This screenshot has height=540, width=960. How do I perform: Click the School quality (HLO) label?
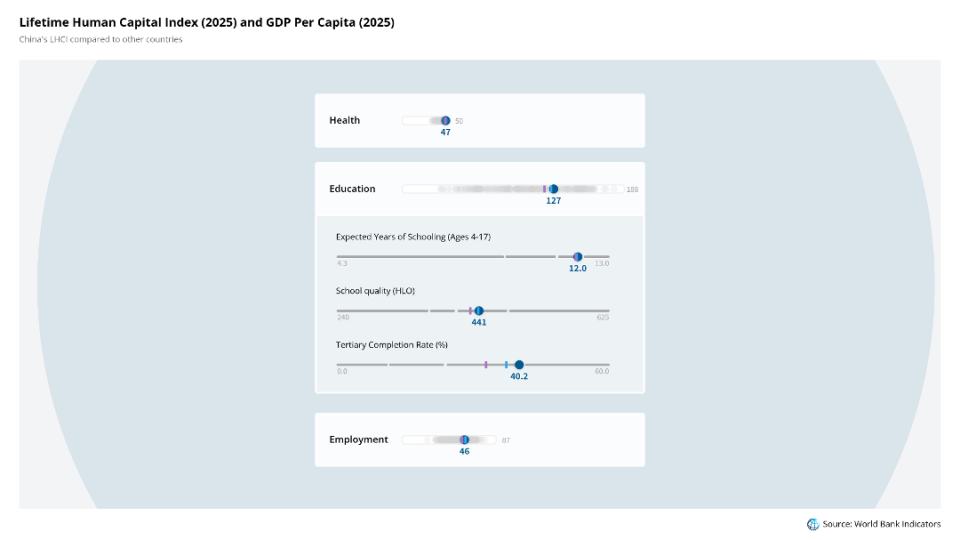tap(375, 291)
